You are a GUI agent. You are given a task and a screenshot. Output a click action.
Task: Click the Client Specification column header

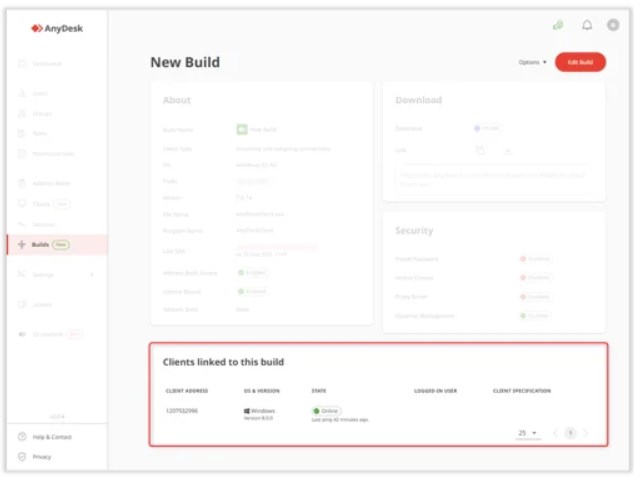(x=522, y=391)
